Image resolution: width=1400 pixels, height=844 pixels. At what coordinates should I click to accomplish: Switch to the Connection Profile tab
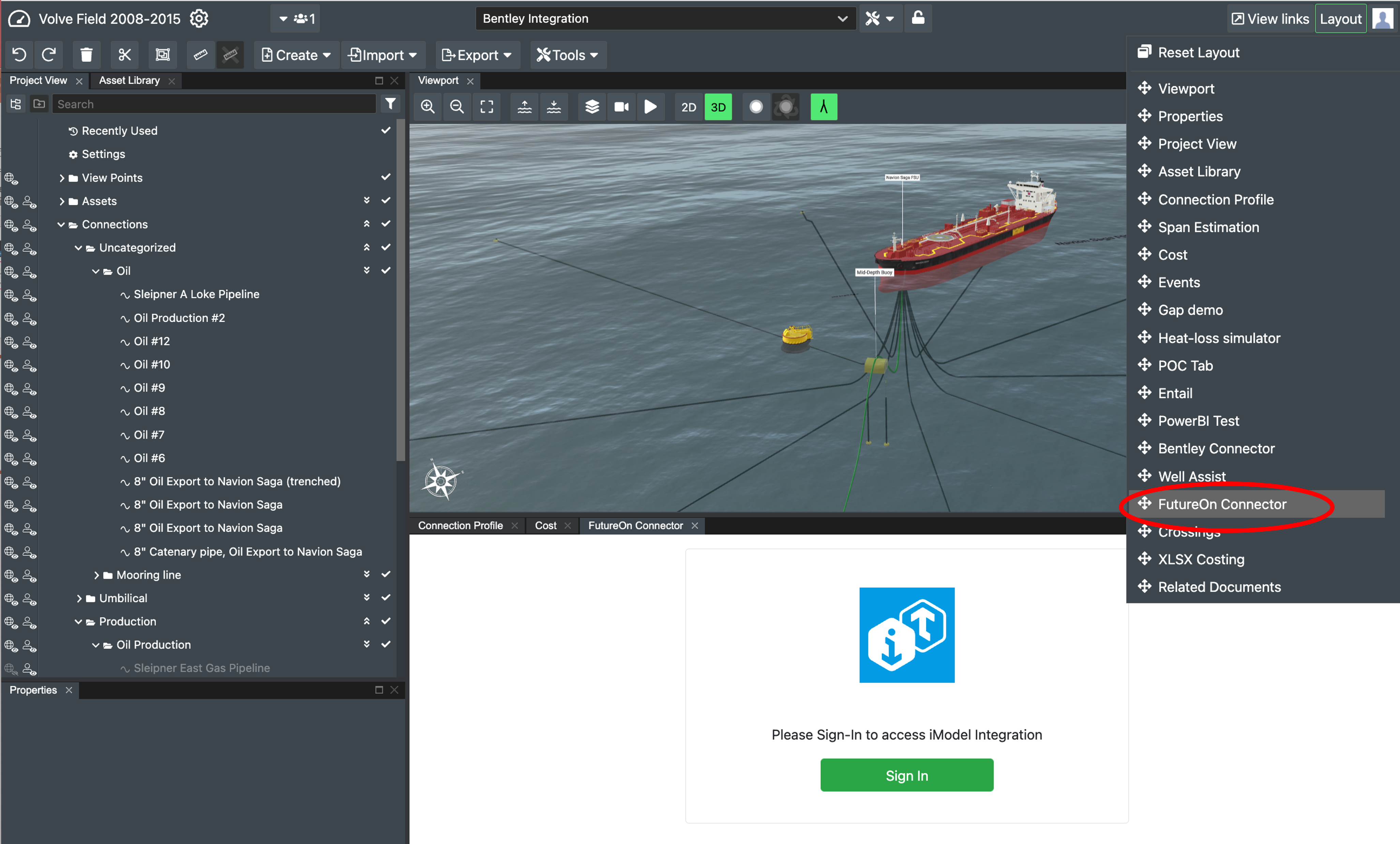(x=460, y=526)
